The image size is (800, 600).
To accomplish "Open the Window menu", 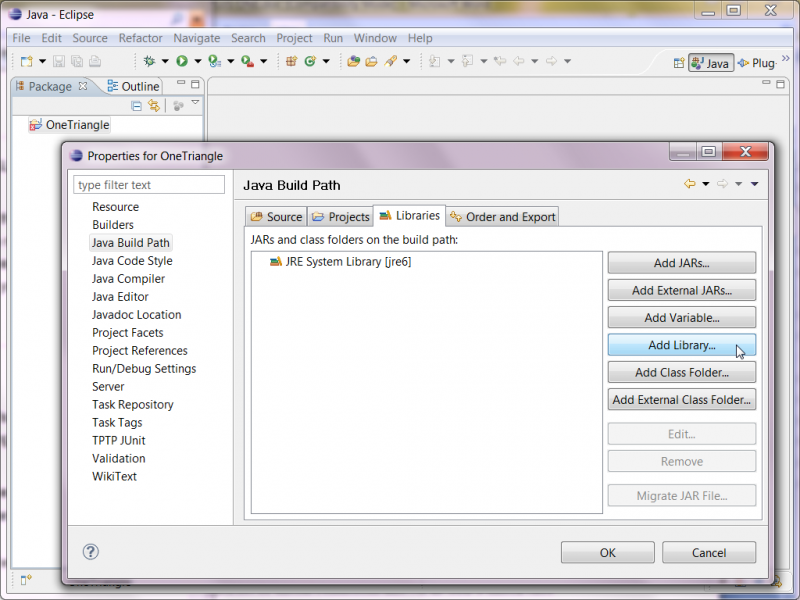I will tap(375, 38).
